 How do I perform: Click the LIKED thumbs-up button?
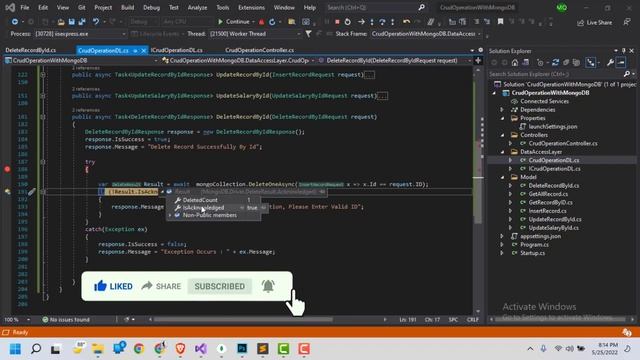113,287
